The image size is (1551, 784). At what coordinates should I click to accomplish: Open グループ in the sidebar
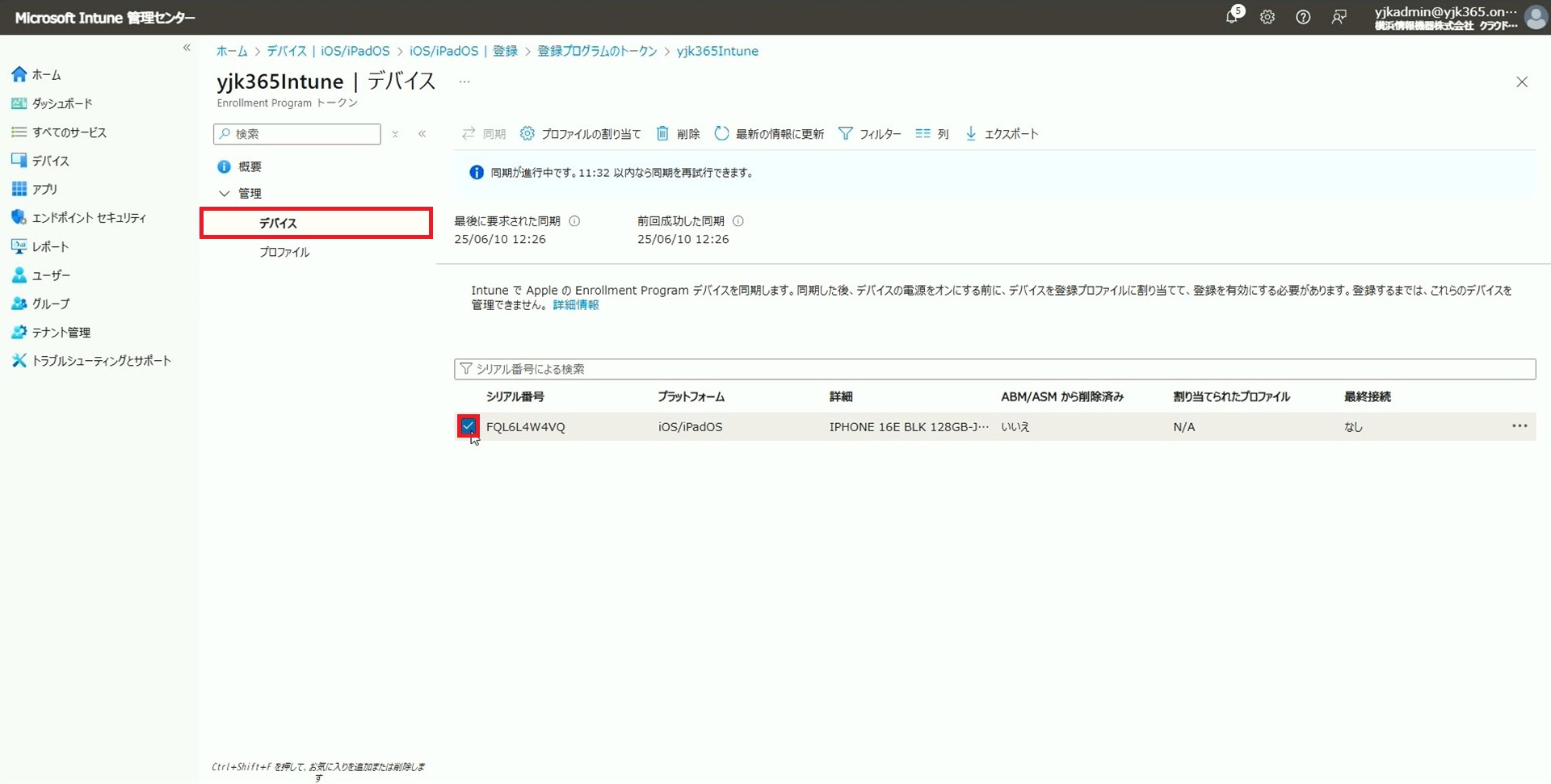pyautogui.click(x=41, y=304)
